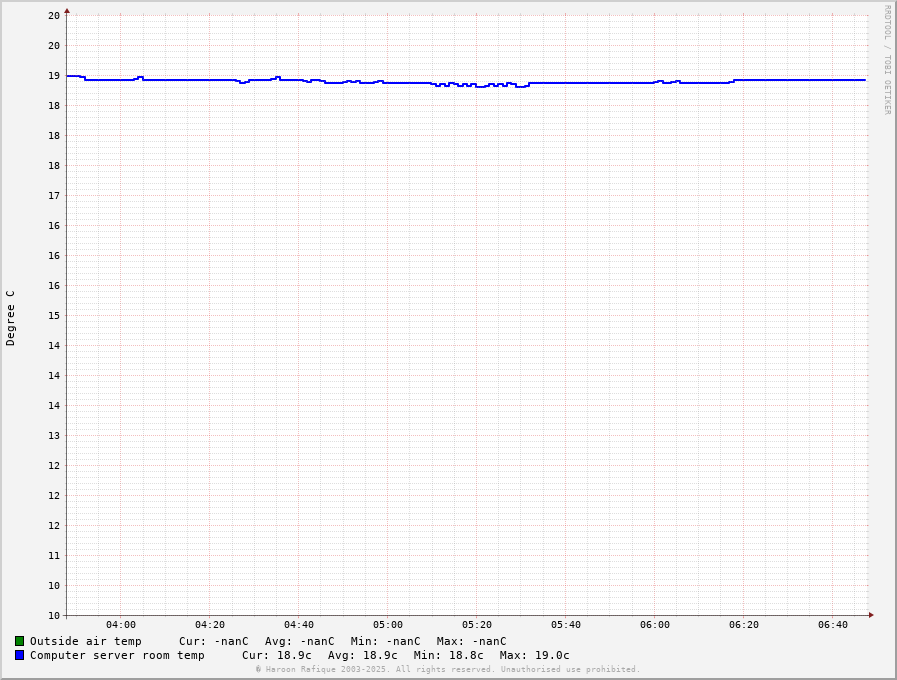Image resolution: width=897 pixels, height=680 pixels.
Task: Click the RRDTOOL / TOBI OETIKER watermark
Action: 887,60
